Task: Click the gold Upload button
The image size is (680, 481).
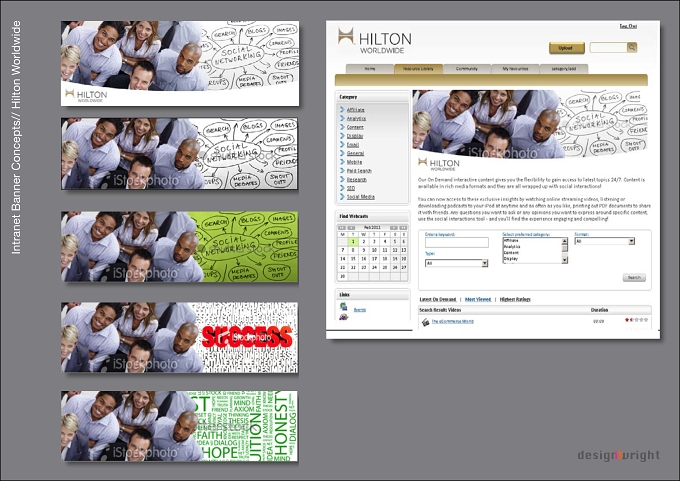Action: (566, 48)
